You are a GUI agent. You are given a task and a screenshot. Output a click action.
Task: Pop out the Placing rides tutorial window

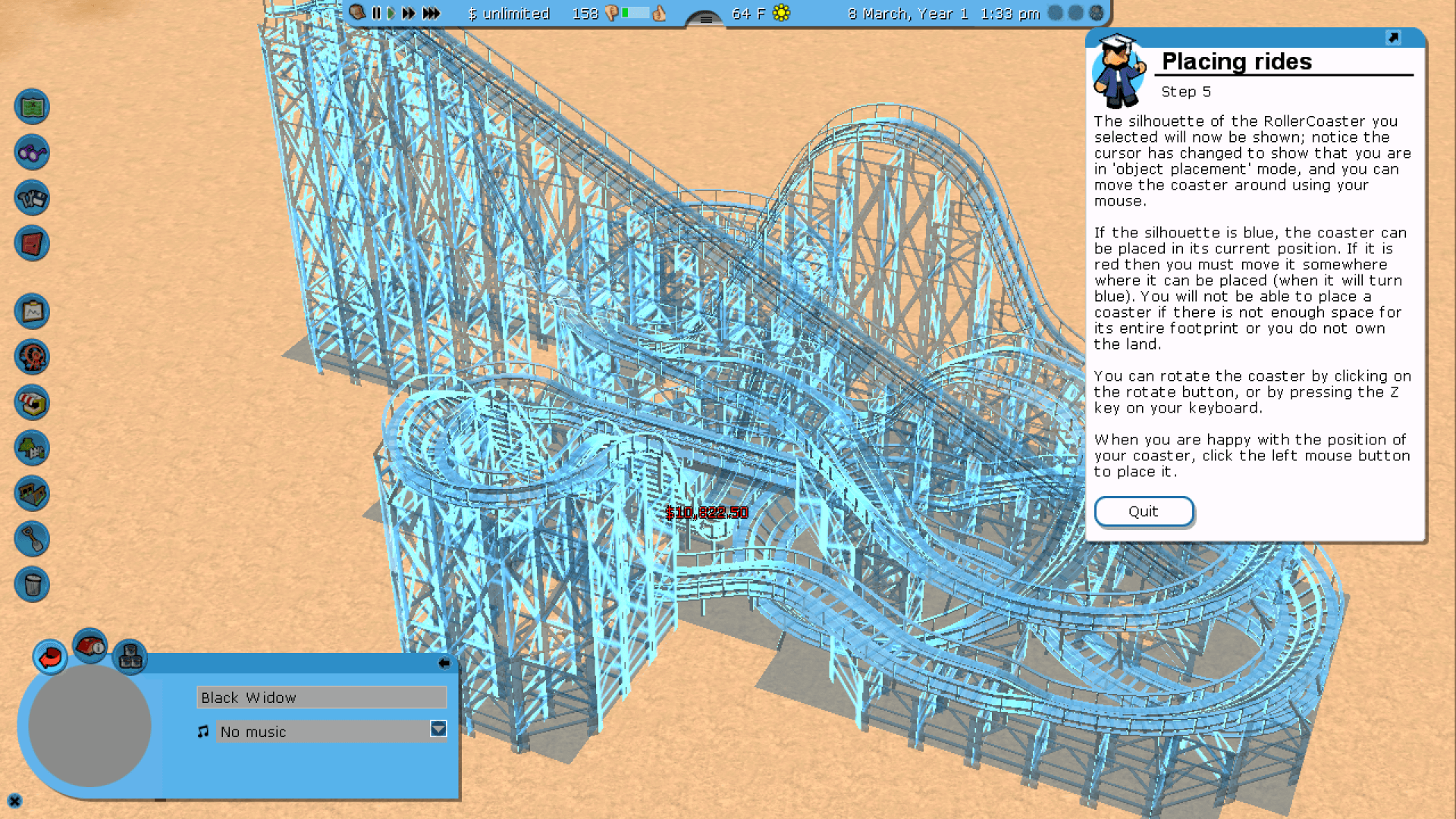1393,37
